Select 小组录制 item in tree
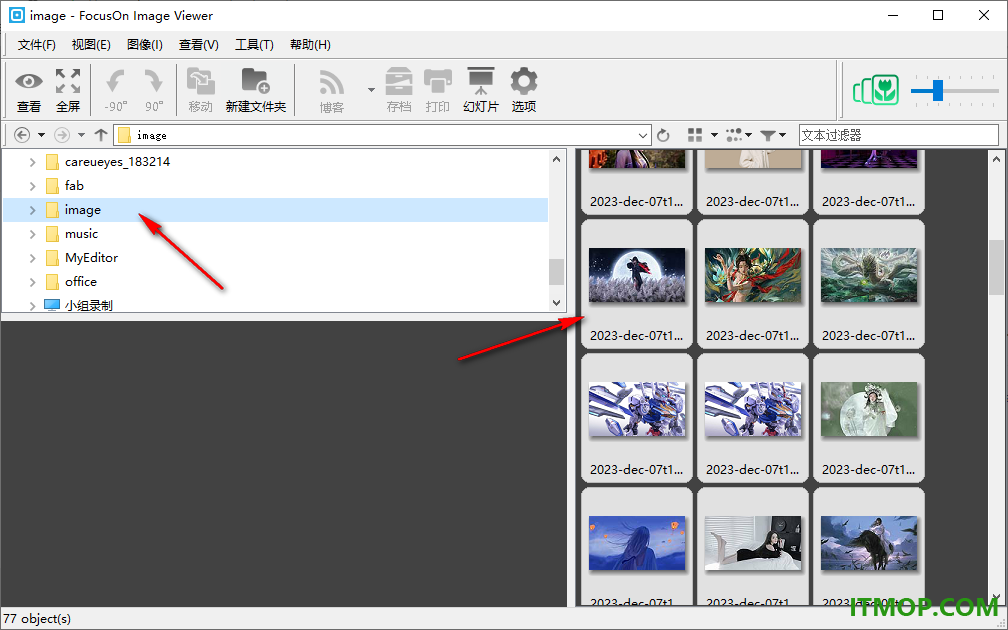Screen dimensions: 1008x630 click(x=89, y=305)
